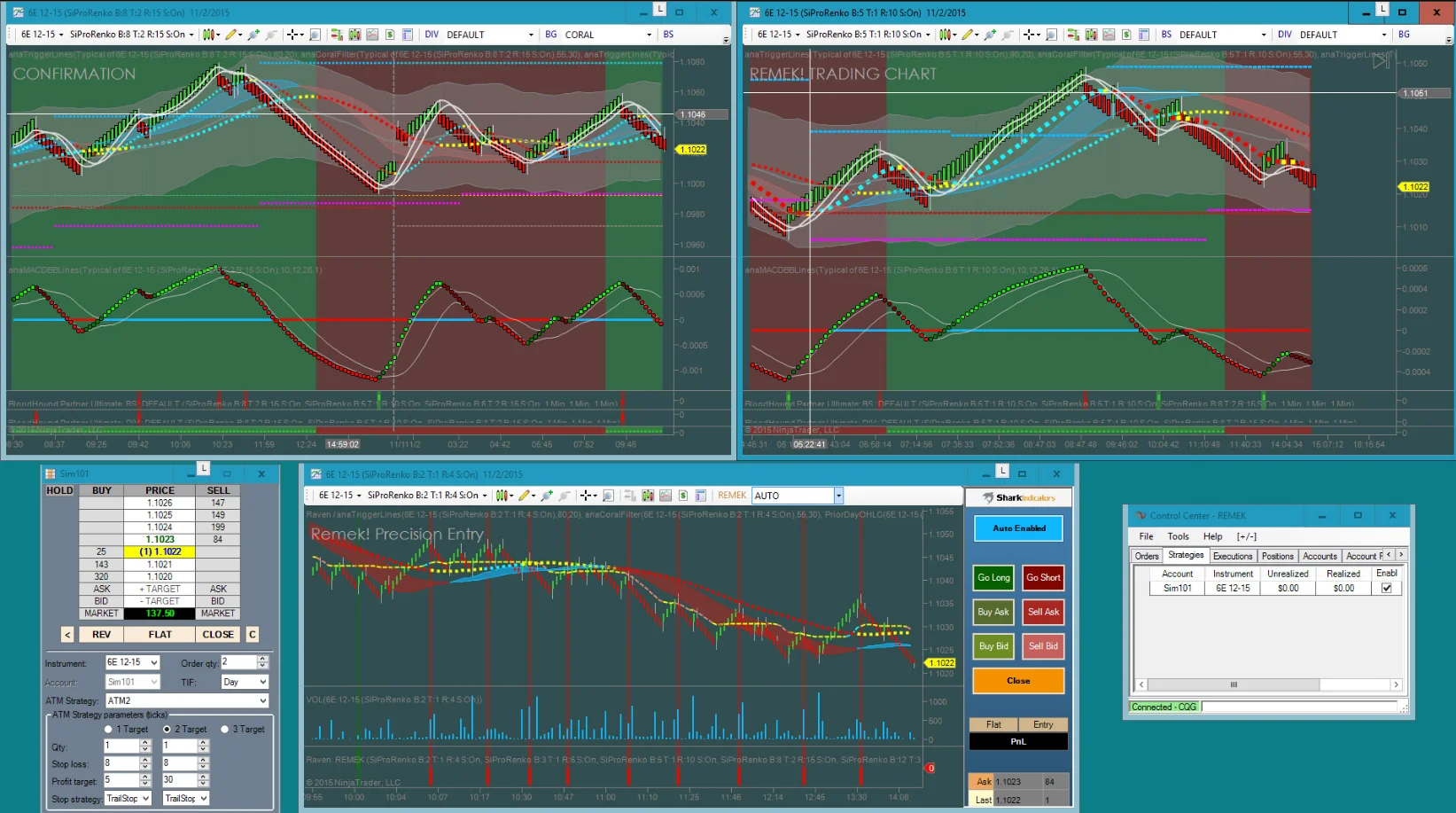Open Properties icon in Confirmation chart toolbar
The height and width of the screenshot is (813, 1456).
click(408, 35)
